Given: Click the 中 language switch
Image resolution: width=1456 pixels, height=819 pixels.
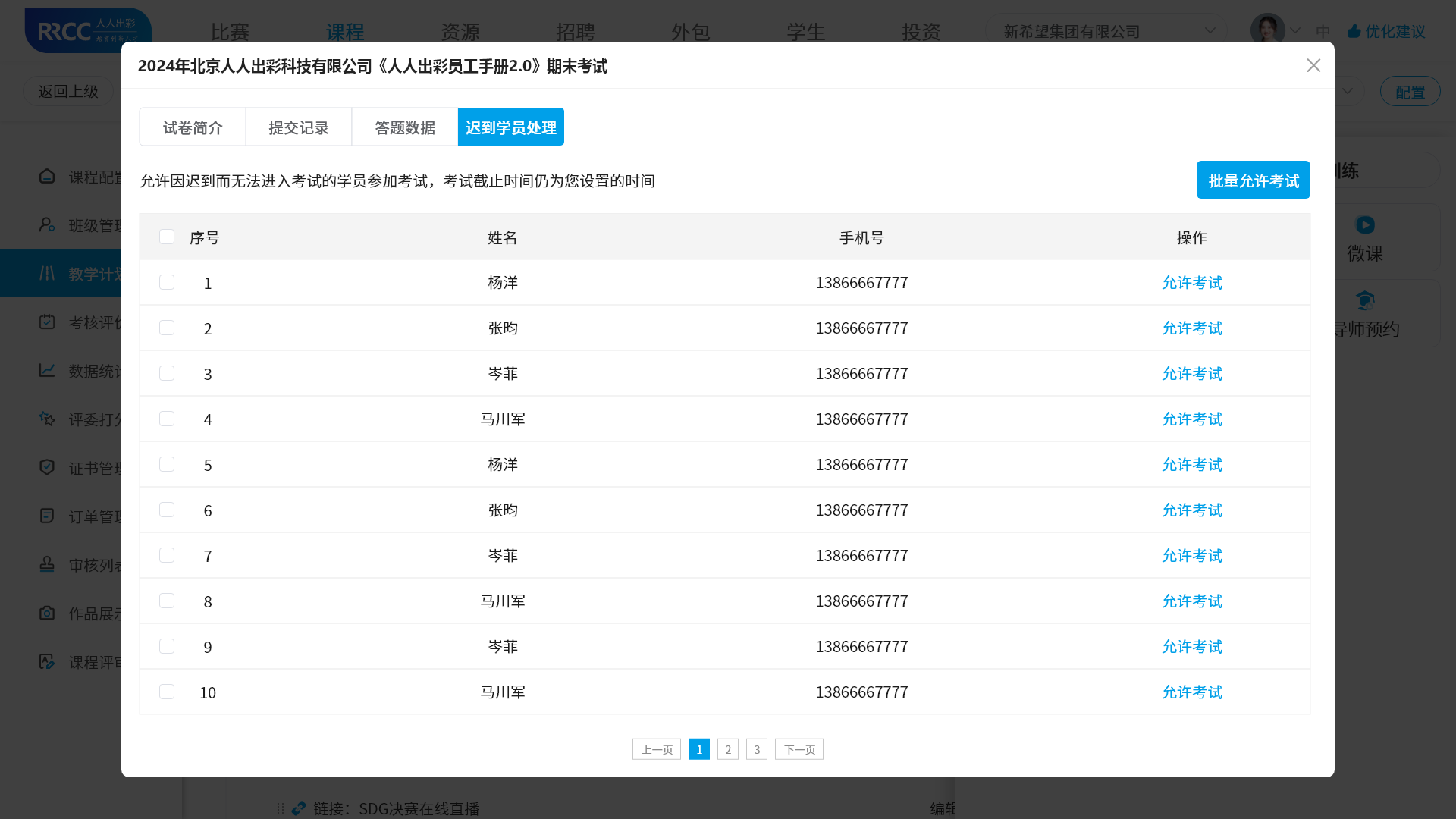Looking at the screenshot, I should [1323, 31].
